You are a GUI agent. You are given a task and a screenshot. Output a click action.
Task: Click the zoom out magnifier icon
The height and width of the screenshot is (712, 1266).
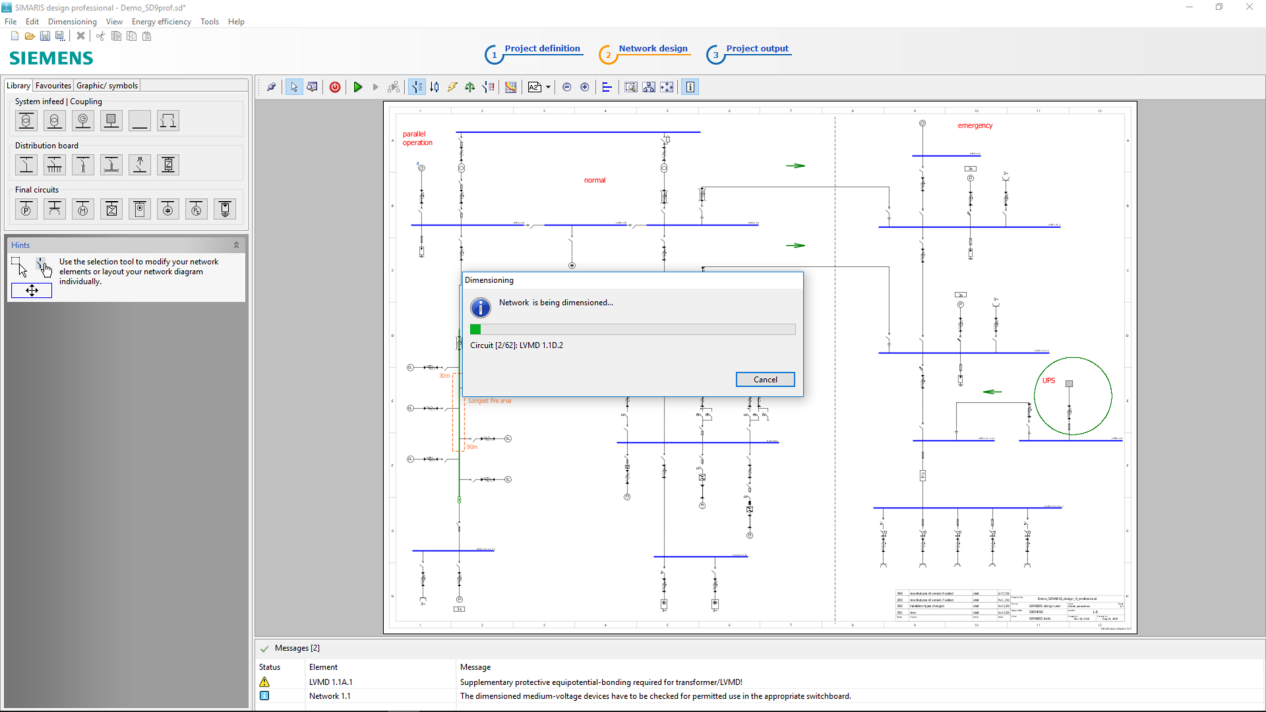tap(567, 87)
